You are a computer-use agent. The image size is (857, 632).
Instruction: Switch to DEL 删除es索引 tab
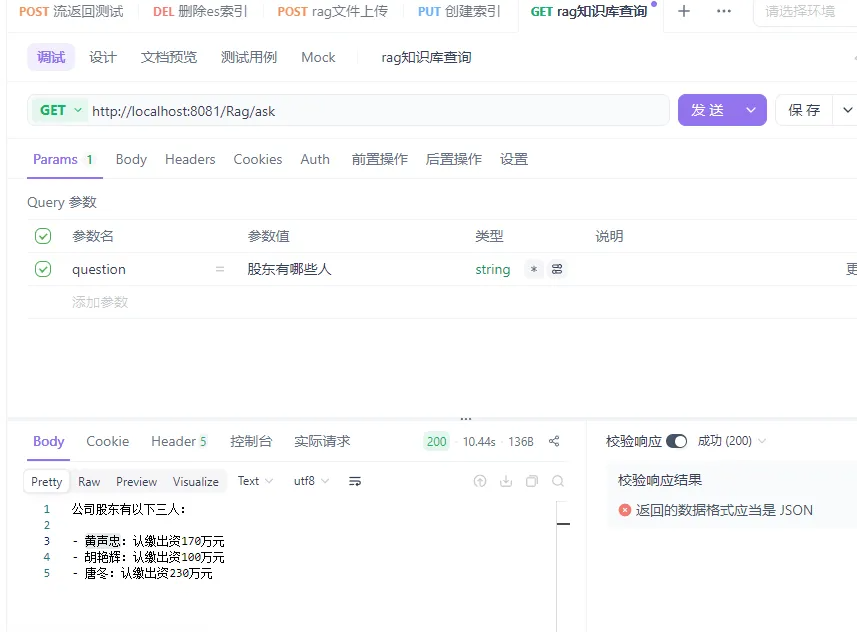tap(200, 11)
